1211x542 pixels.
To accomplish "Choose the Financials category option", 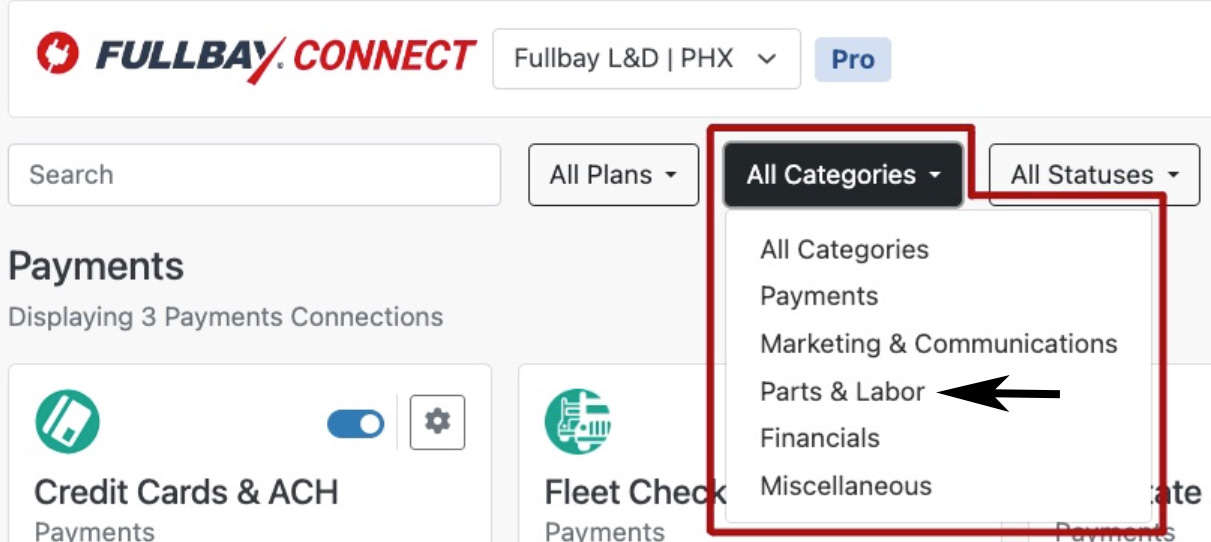I will coord(820,438).
